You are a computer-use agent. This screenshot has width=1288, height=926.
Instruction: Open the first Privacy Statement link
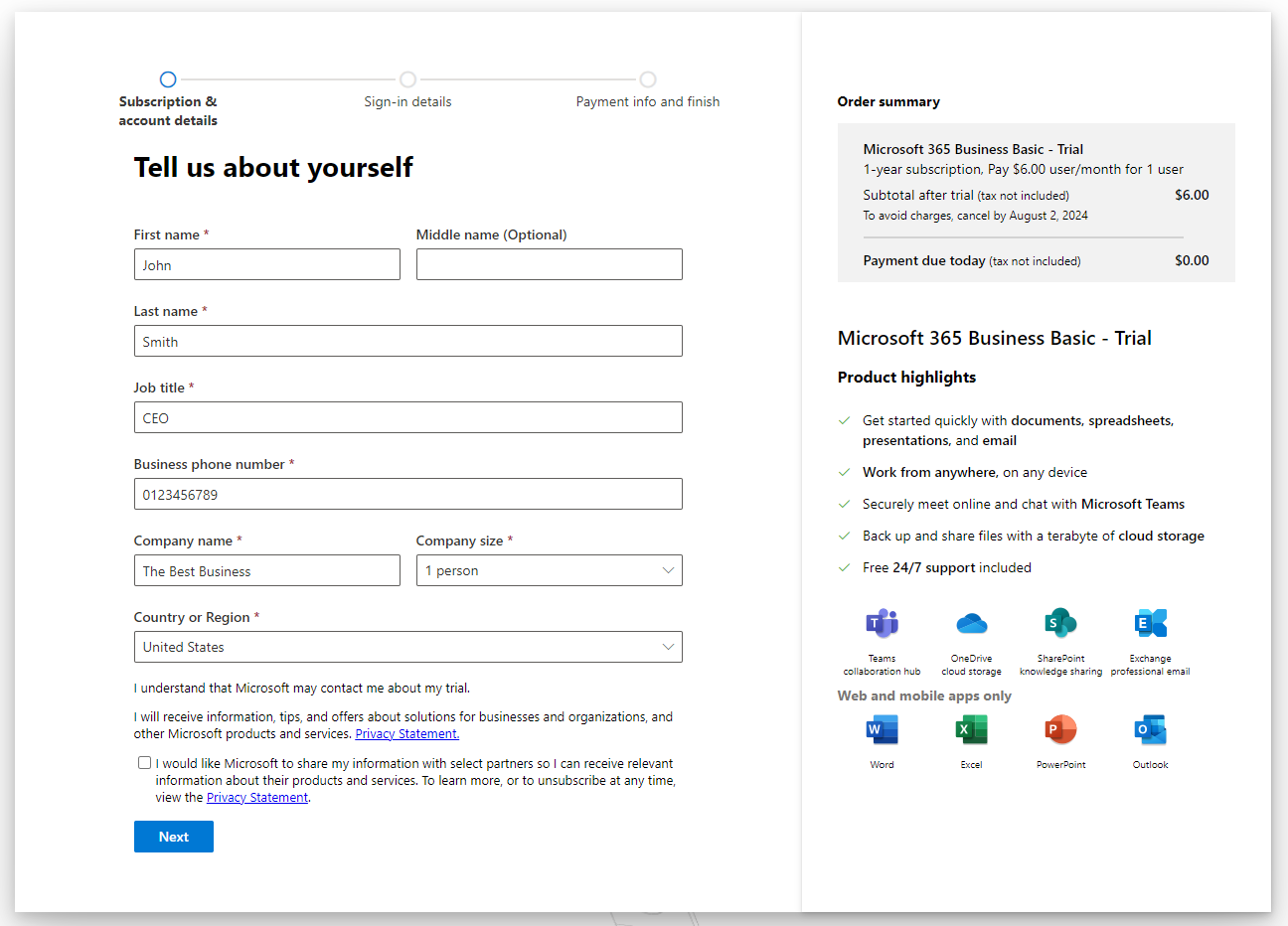click(x=407, y=734)
